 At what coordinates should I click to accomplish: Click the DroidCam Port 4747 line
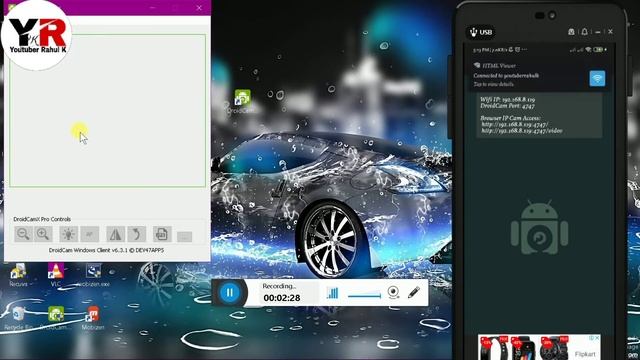(507, 106)
